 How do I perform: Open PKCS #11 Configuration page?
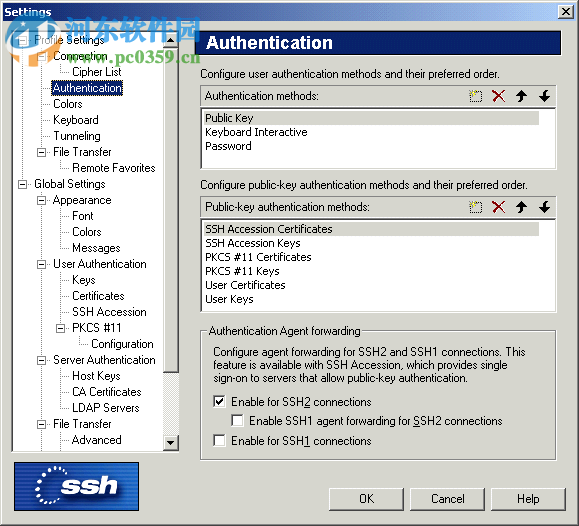click(x=122, y=344)
